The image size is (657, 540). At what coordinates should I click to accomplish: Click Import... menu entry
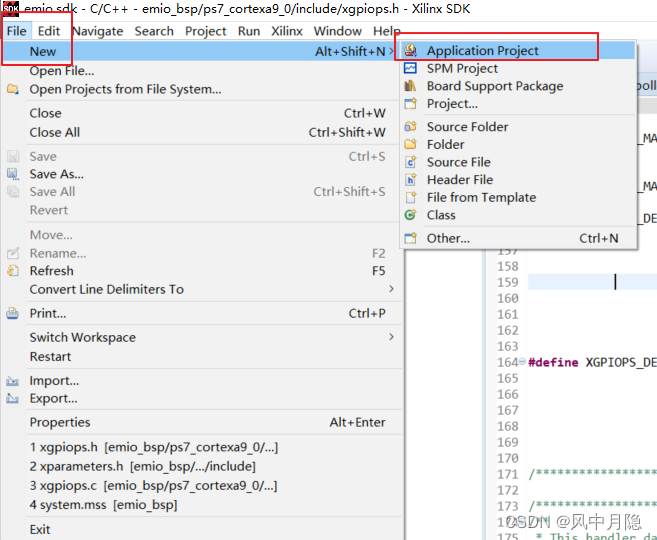(200, 380)
